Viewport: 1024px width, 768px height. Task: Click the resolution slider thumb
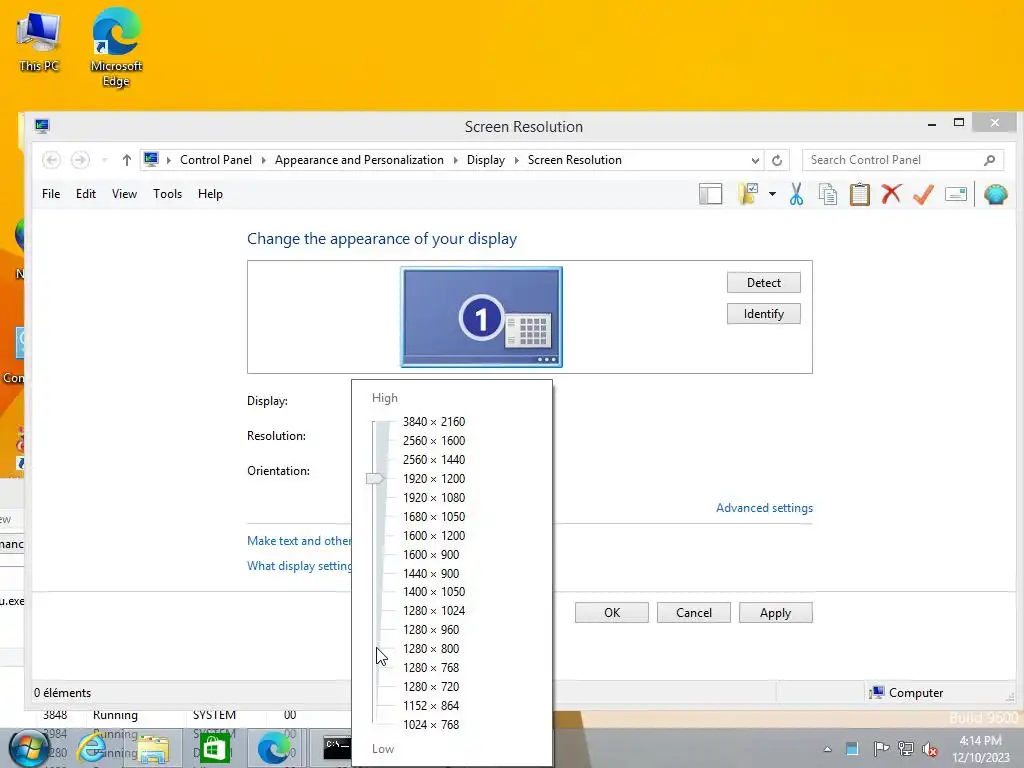375,479
